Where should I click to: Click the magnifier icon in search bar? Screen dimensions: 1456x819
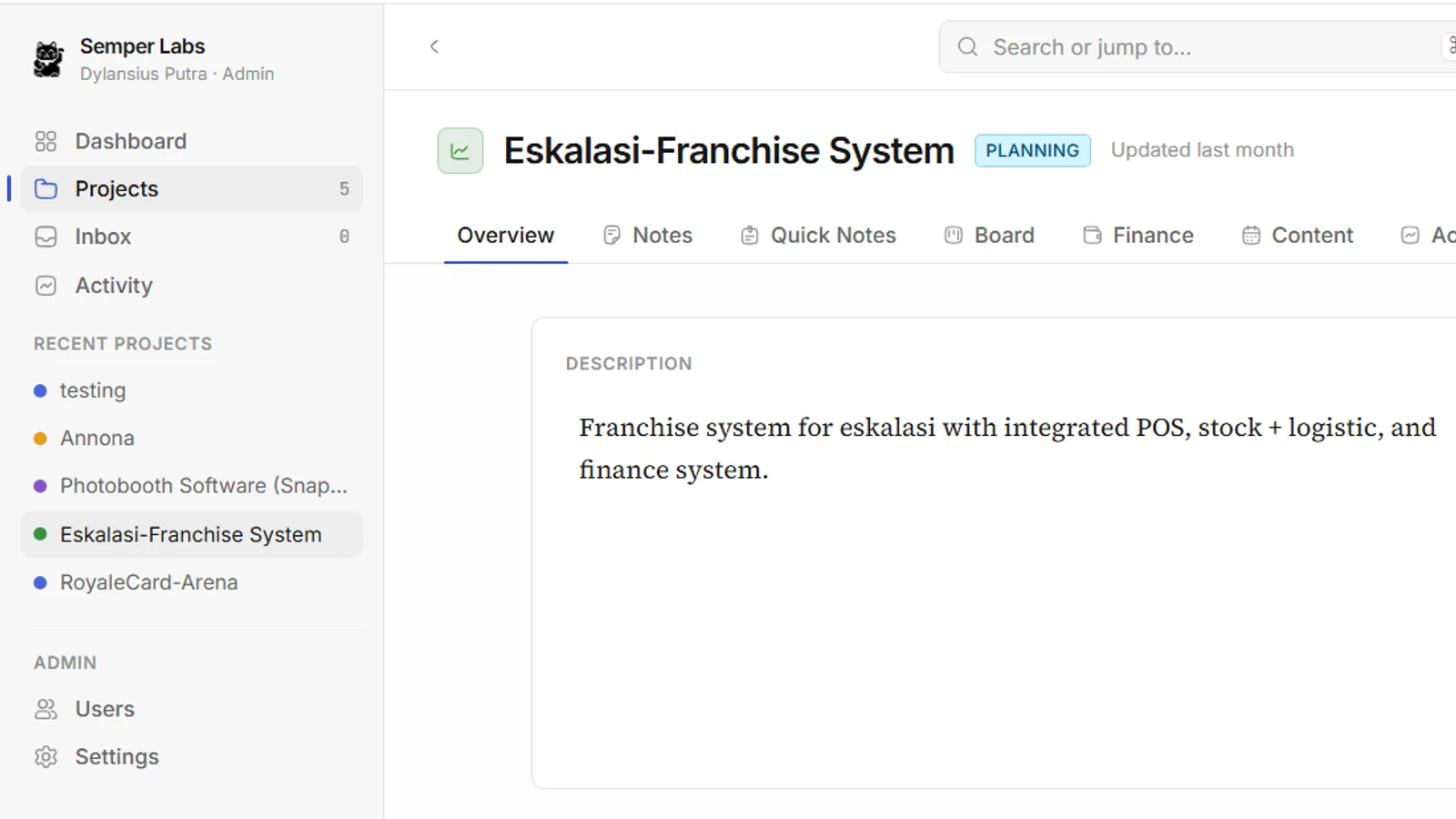click(x=967, y=46)
